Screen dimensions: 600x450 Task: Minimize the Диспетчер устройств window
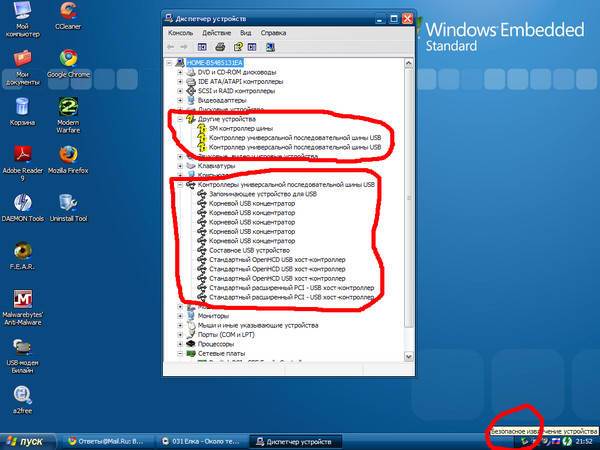(380, 19)
